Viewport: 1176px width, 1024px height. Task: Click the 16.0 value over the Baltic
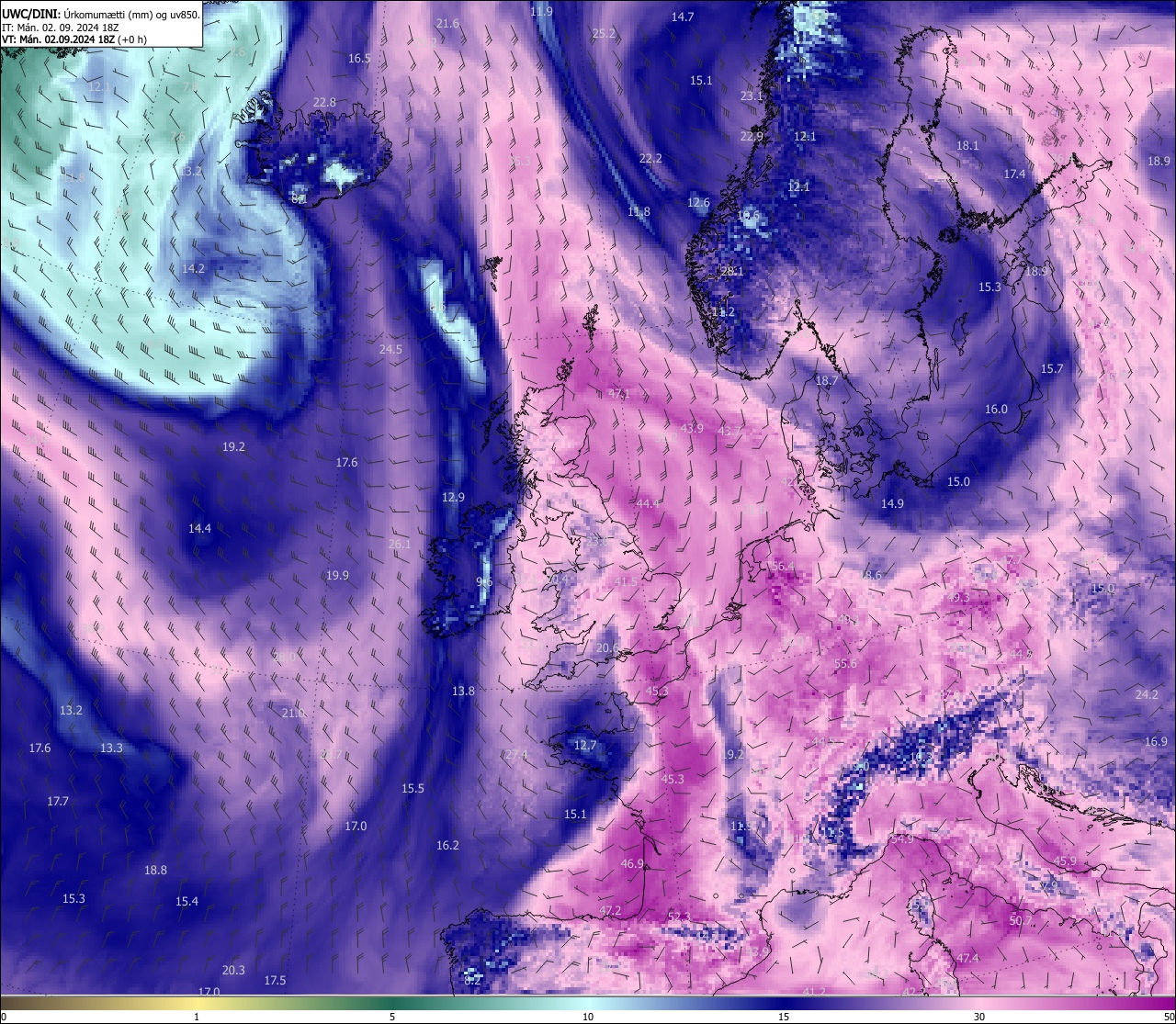996,409
